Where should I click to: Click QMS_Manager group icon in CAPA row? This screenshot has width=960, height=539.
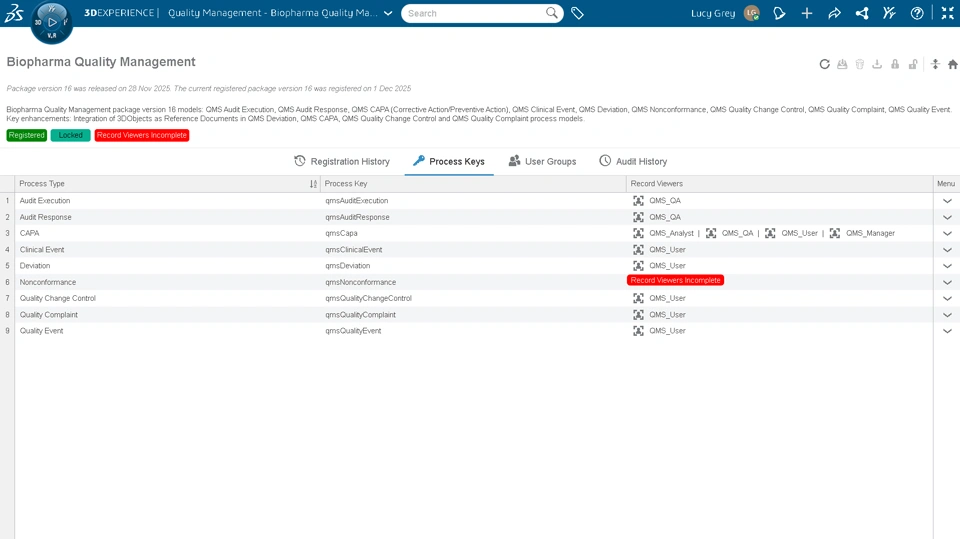coord(834,233)
